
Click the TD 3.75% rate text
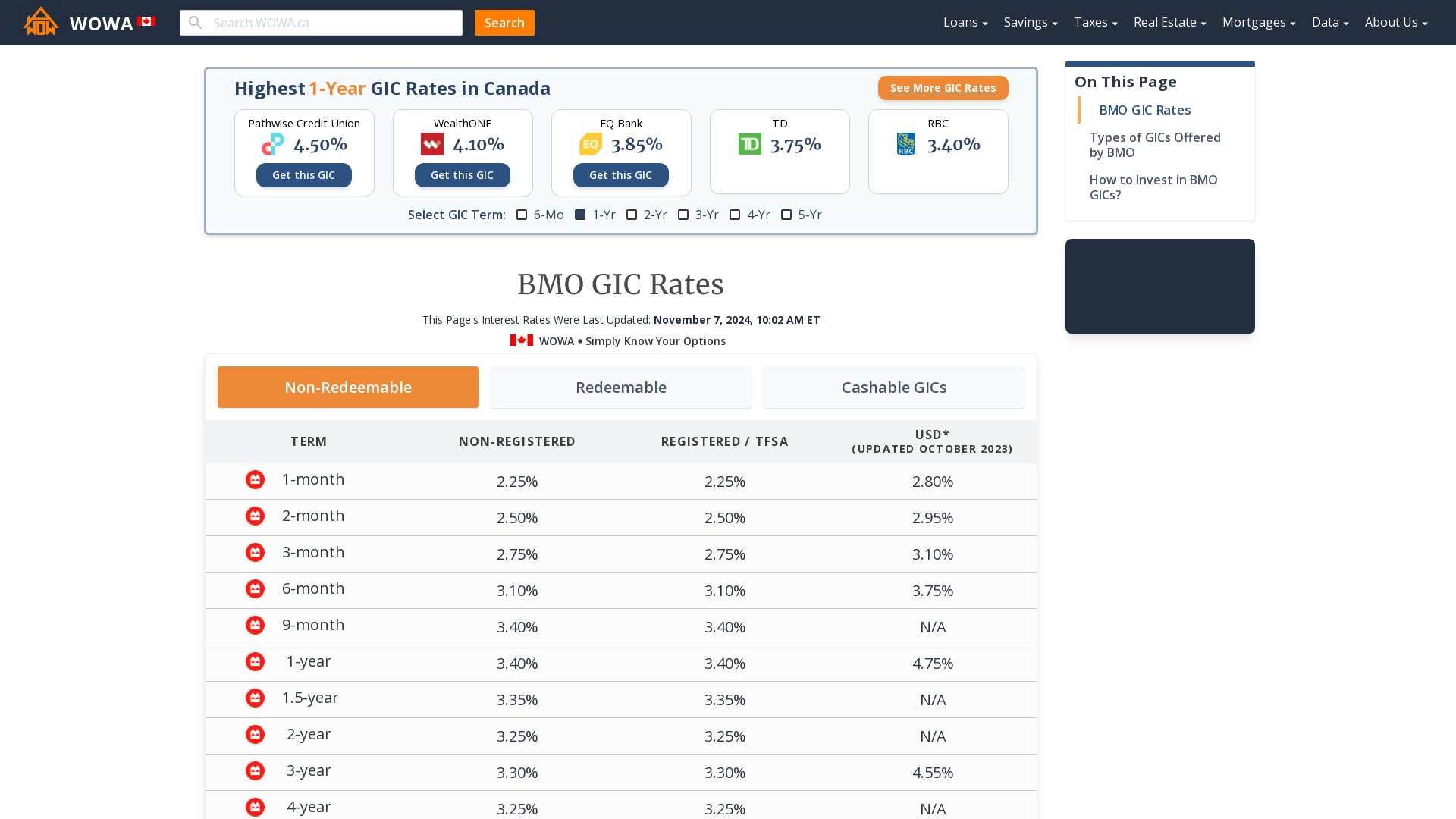pyautogui.click(x=795, y=144)
